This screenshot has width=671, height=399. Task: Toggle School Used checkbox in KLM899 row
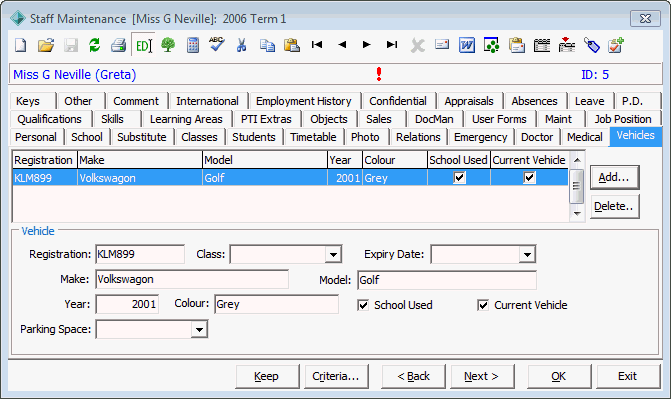pos(459,177)
